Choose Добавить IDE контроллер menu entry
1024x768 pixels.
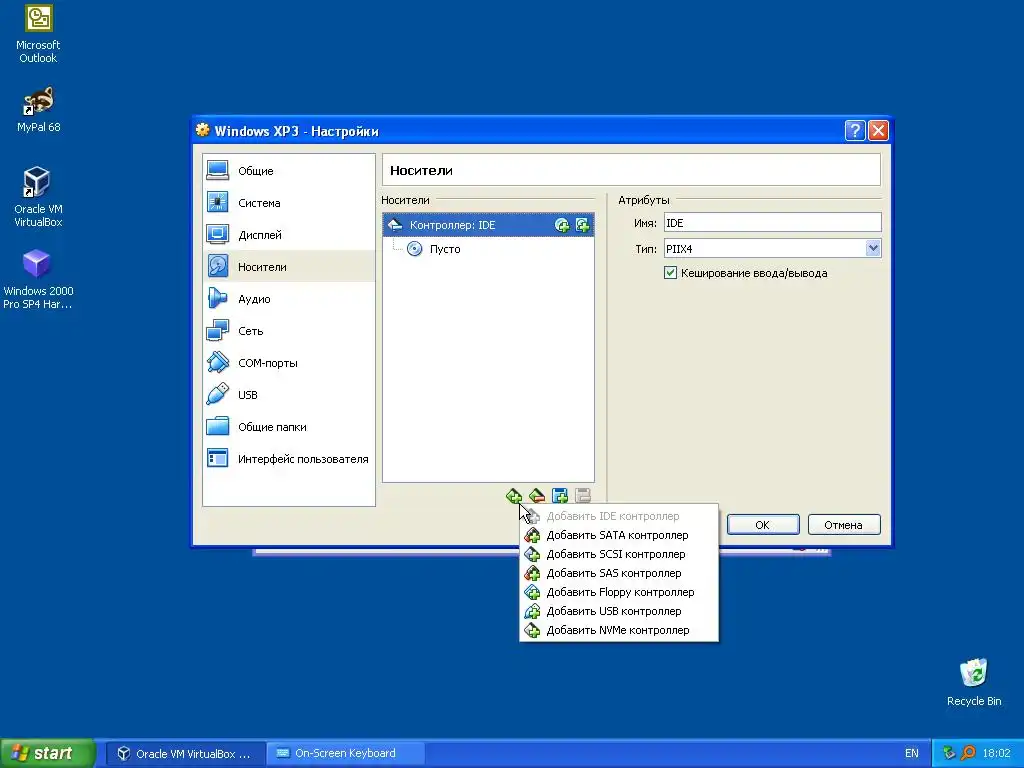pos(618,516)
